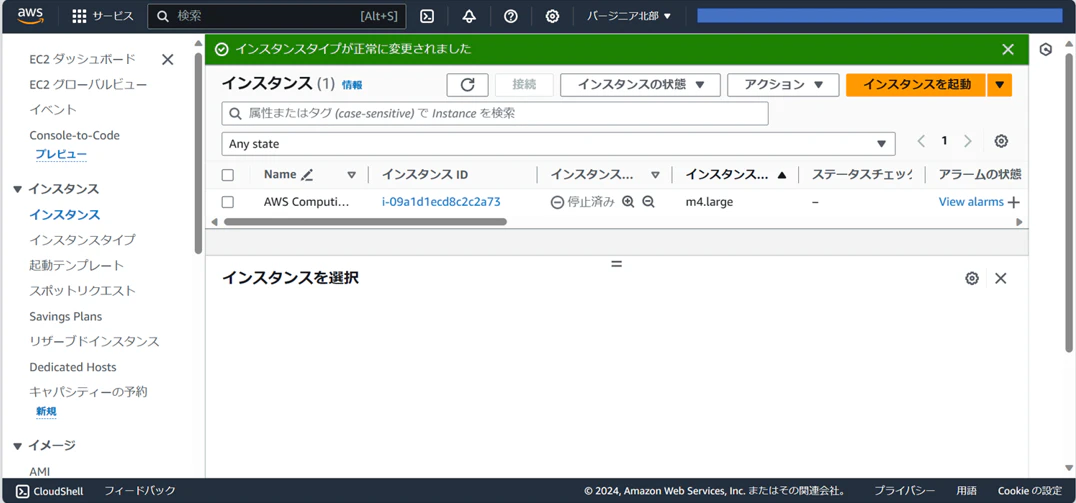Close the EC2 sidebar navigation
The width and height of the screenshot is (1076, 503).
tap(167, 60)
